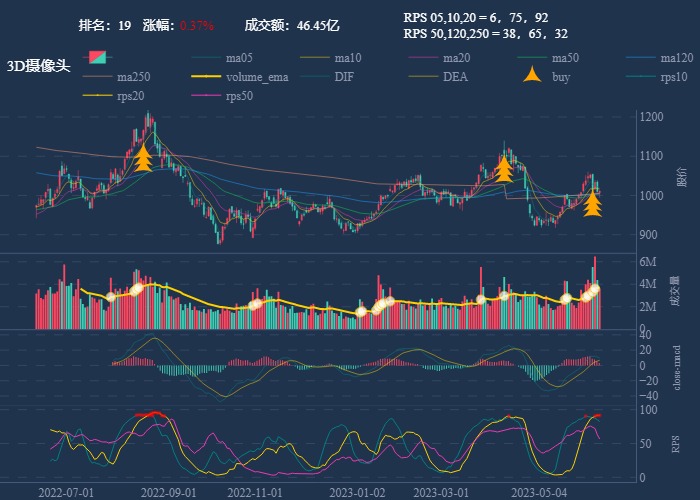Viewport: 700px width, 500px height.
Task: Click the 3D摄像头 chart title
Action: [x=38, y=66]
